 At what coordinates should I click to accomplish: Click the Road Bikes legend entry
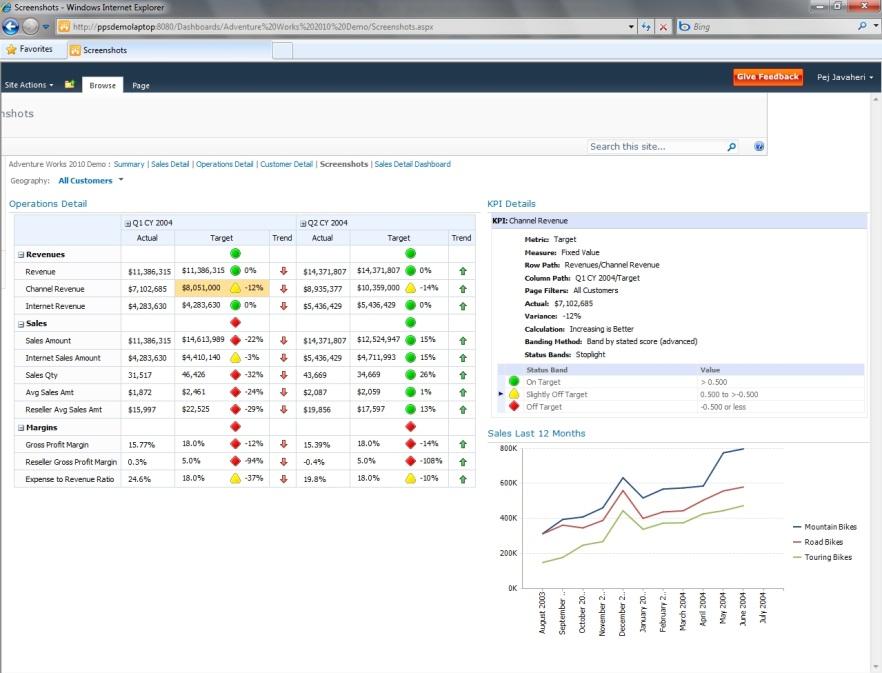coord(818,542)
